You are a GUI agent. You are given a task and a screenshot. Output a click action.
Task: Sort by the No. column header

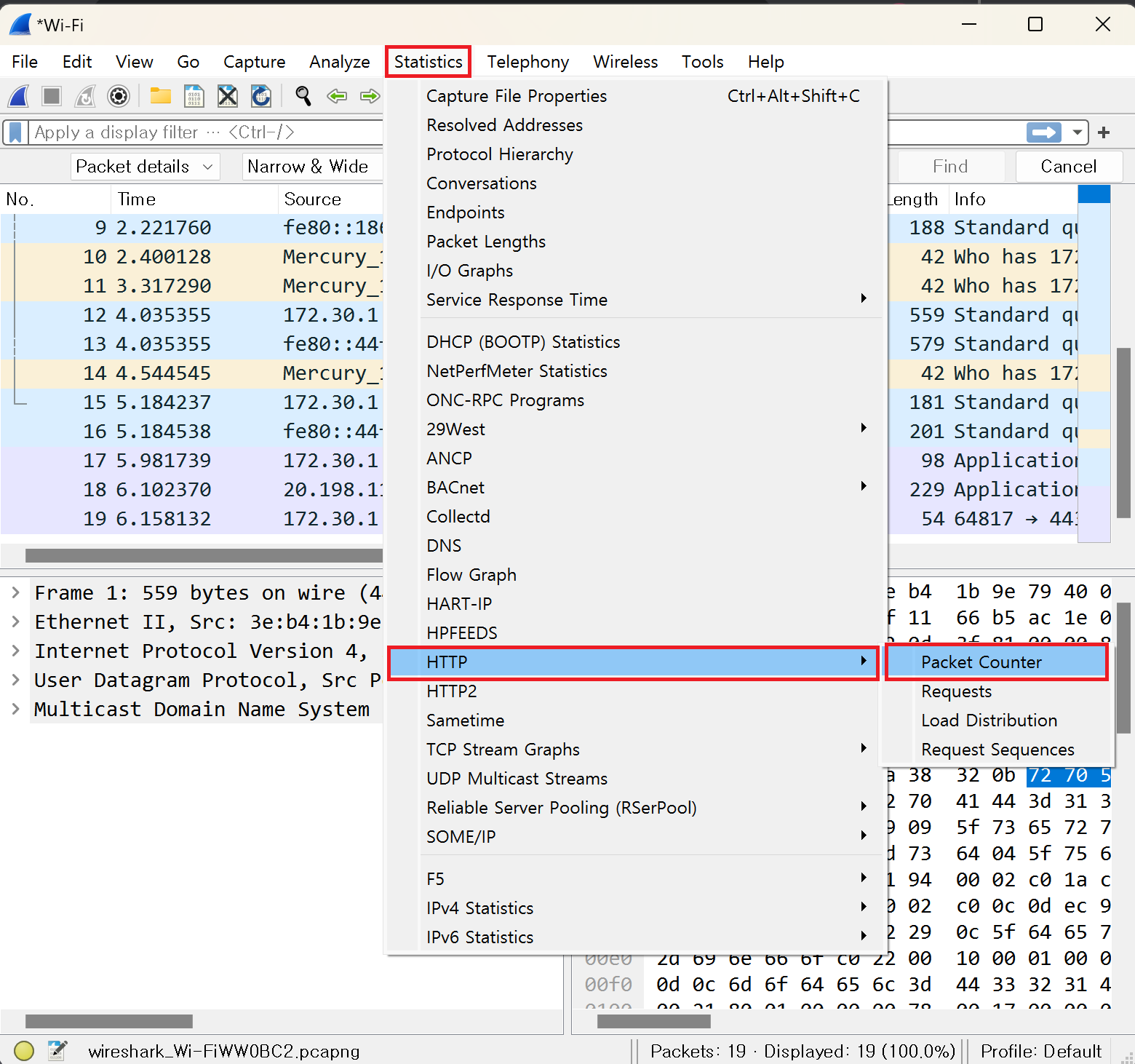coord(56,199)
